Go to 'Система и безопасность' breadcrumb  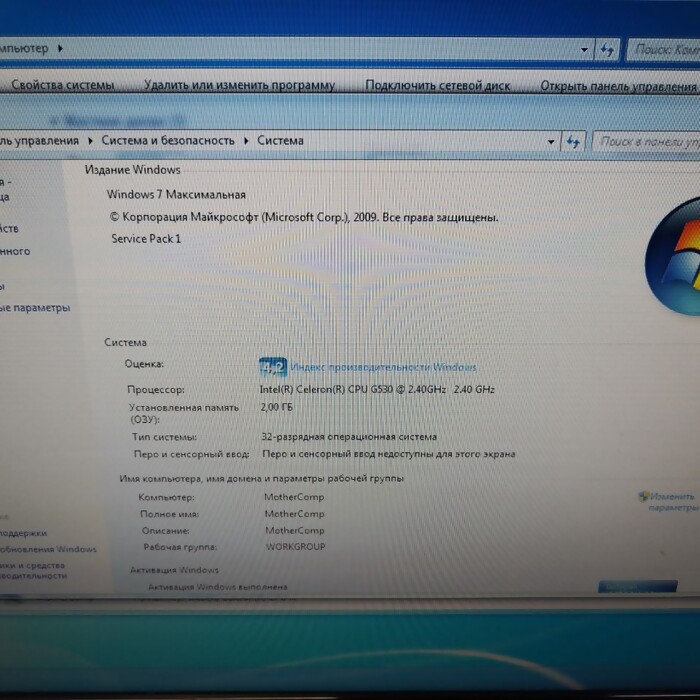point(168,140)
